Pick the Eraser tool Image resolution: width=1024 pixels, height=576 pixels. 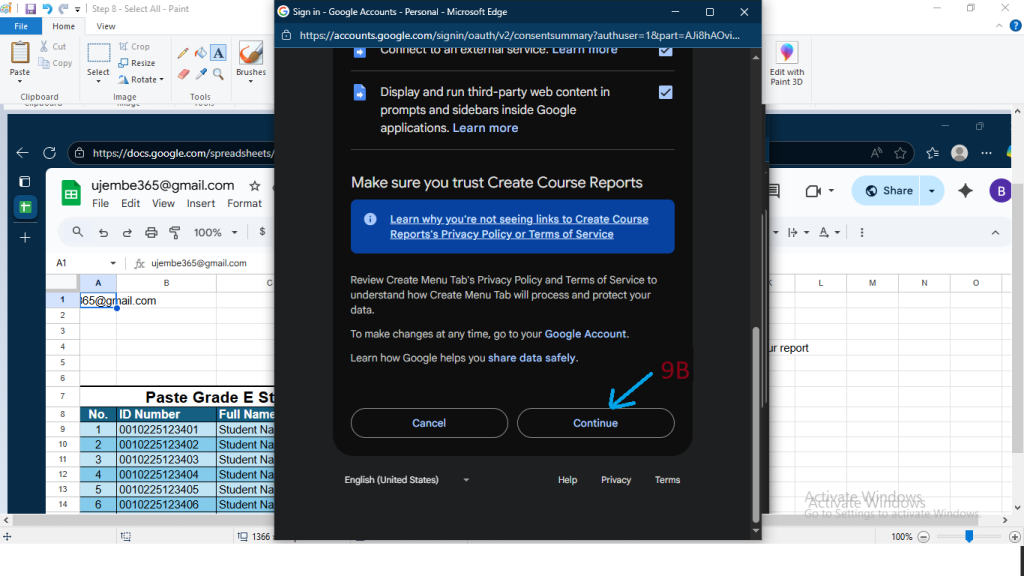(183, 73)
